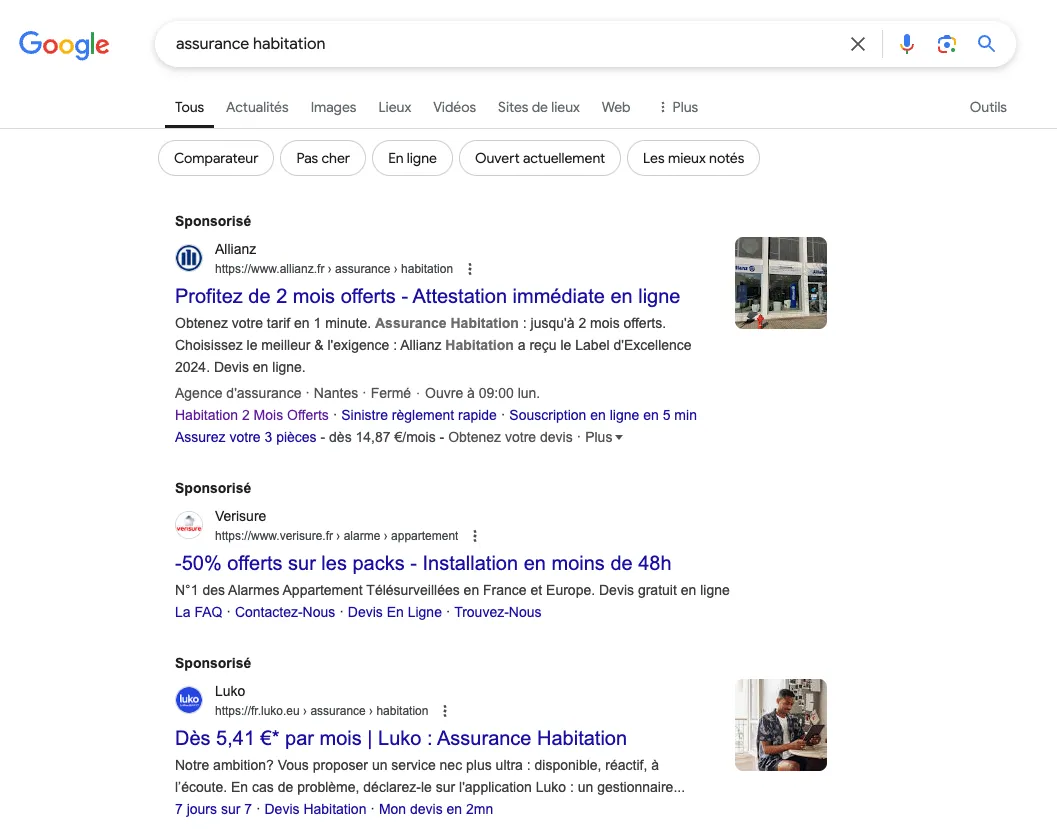This screenshot has width=1057, height=829.
Task: Open the Sinistre règlement rapide sitelink
Action: click(419, 415)
